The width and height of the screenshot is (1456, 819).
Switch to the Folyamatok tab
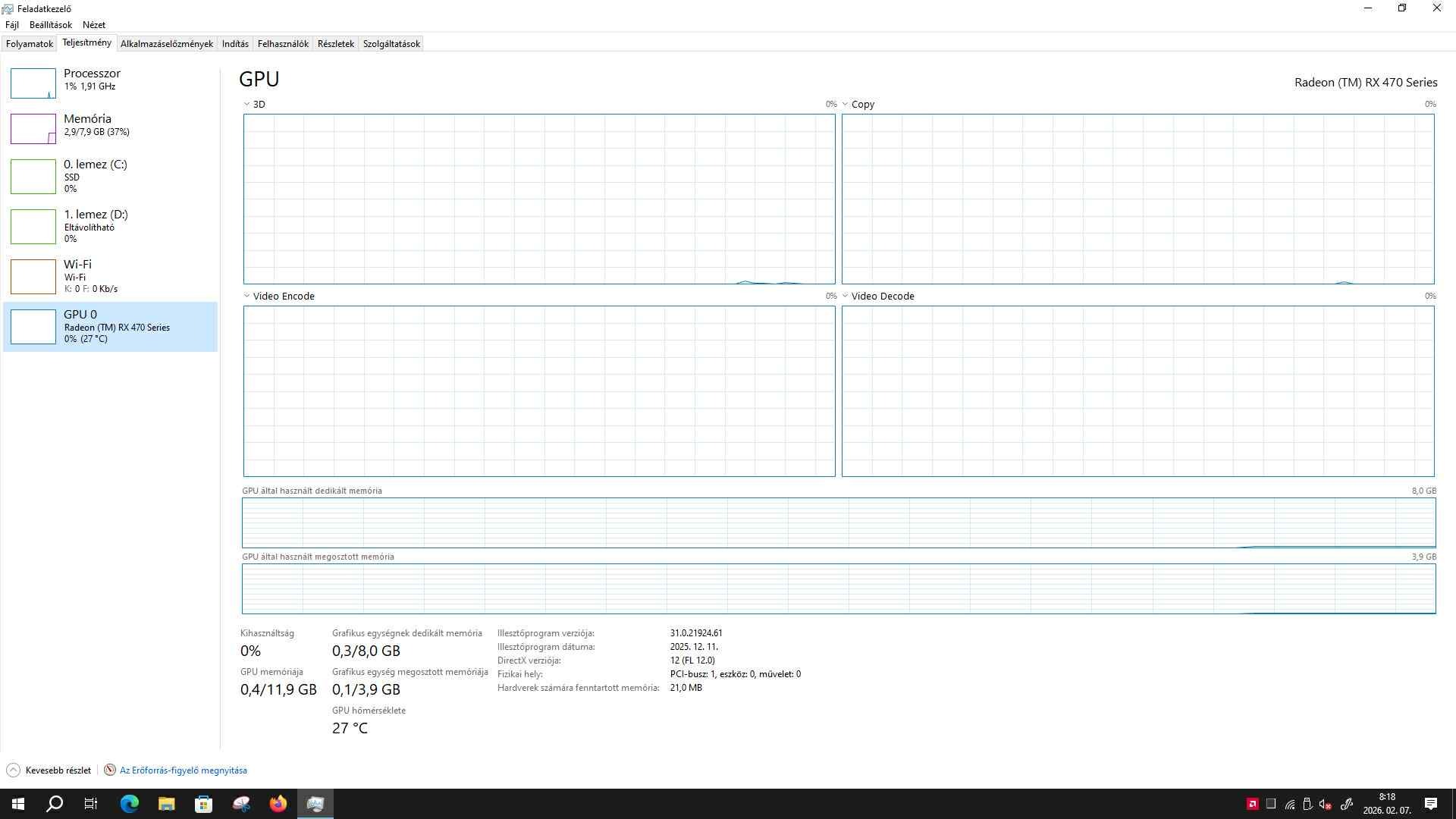coord(30,43)
